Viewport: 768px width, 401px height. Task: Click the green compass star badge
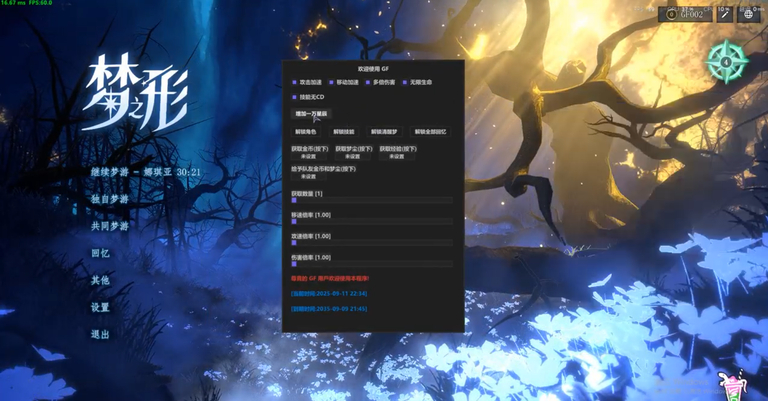pyautogui.click(x=726, y=62)
